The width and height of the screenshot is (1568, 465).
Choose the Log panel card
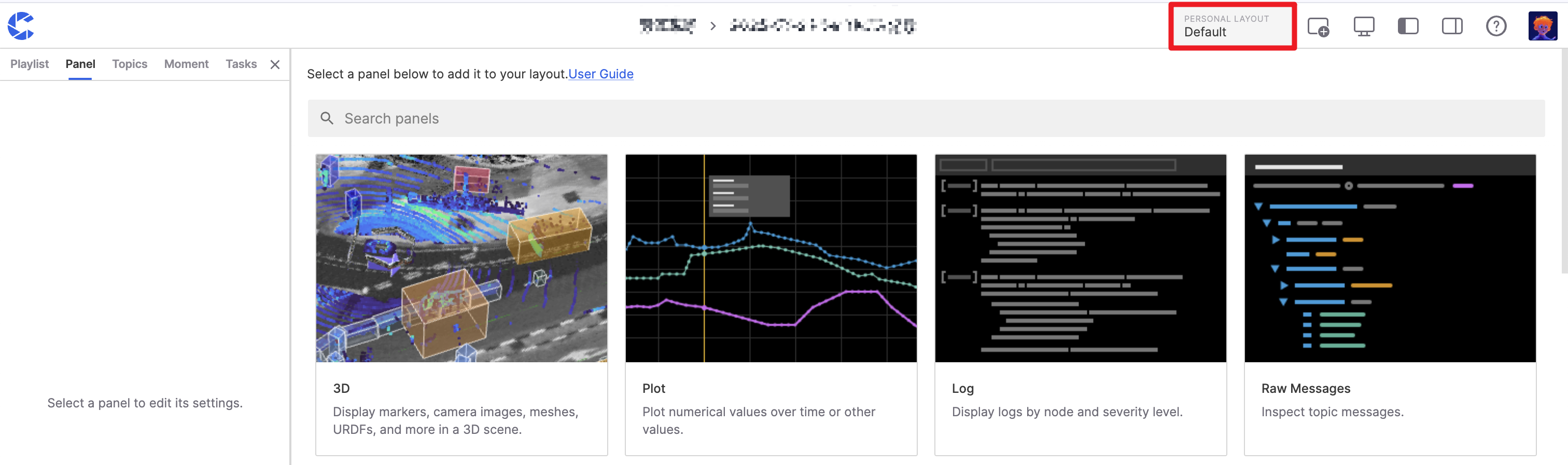click(1080, 304)
